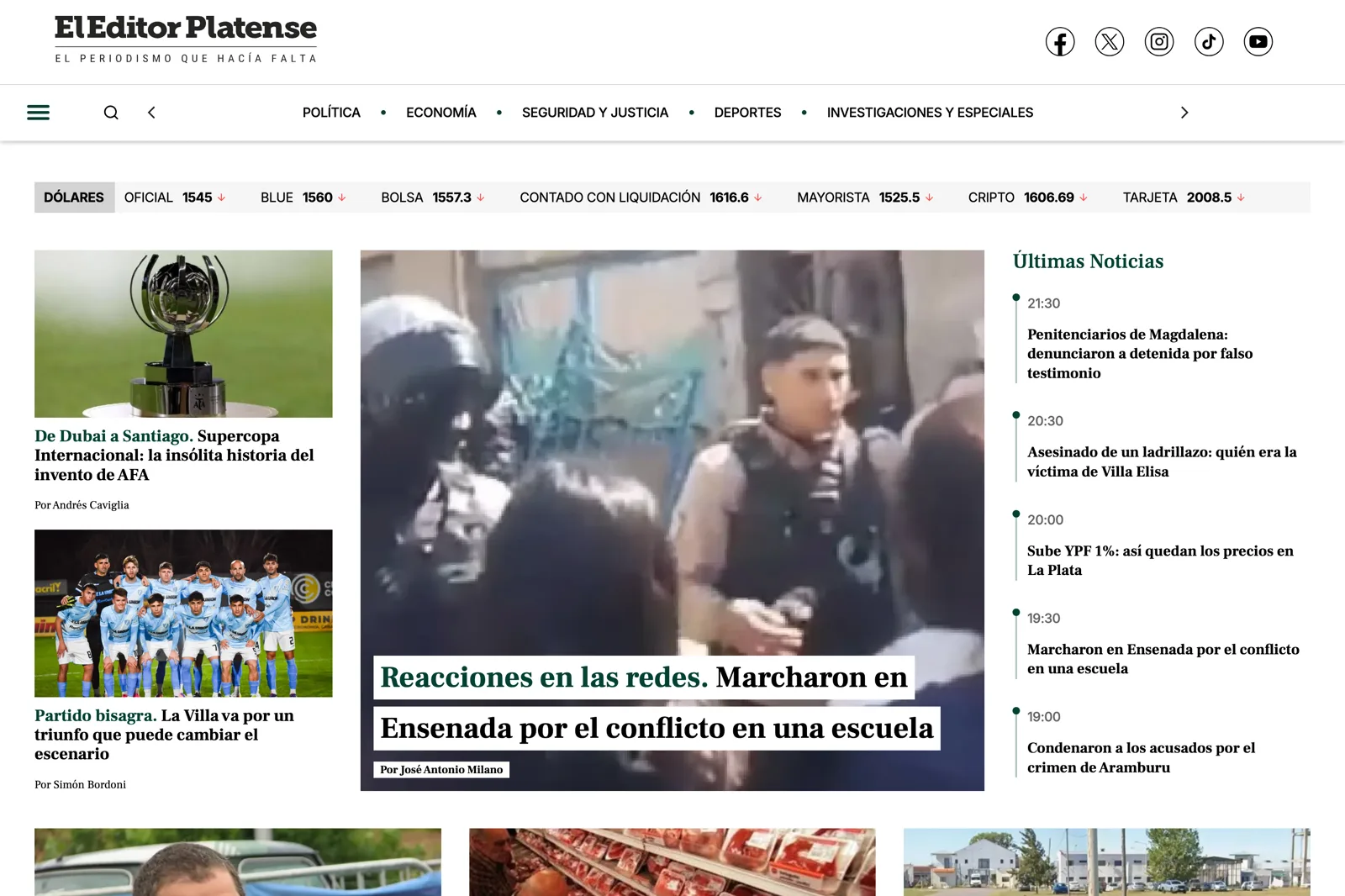Open the bottom man portrait article image
The width and height of the screenshot is (1345, 896).
click(238, 862)
